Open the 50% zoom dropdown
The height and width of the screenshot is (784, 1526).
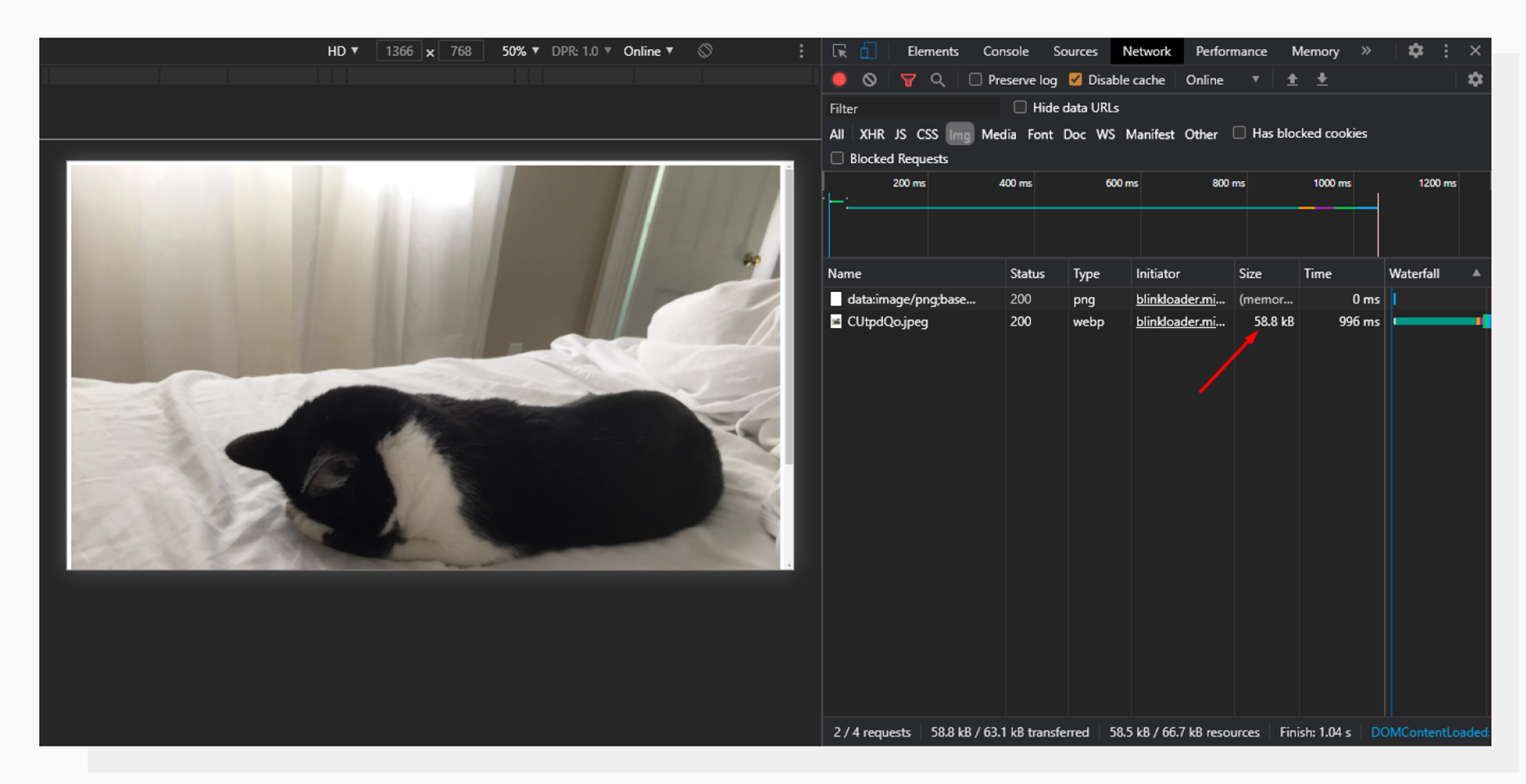[520, 51]
